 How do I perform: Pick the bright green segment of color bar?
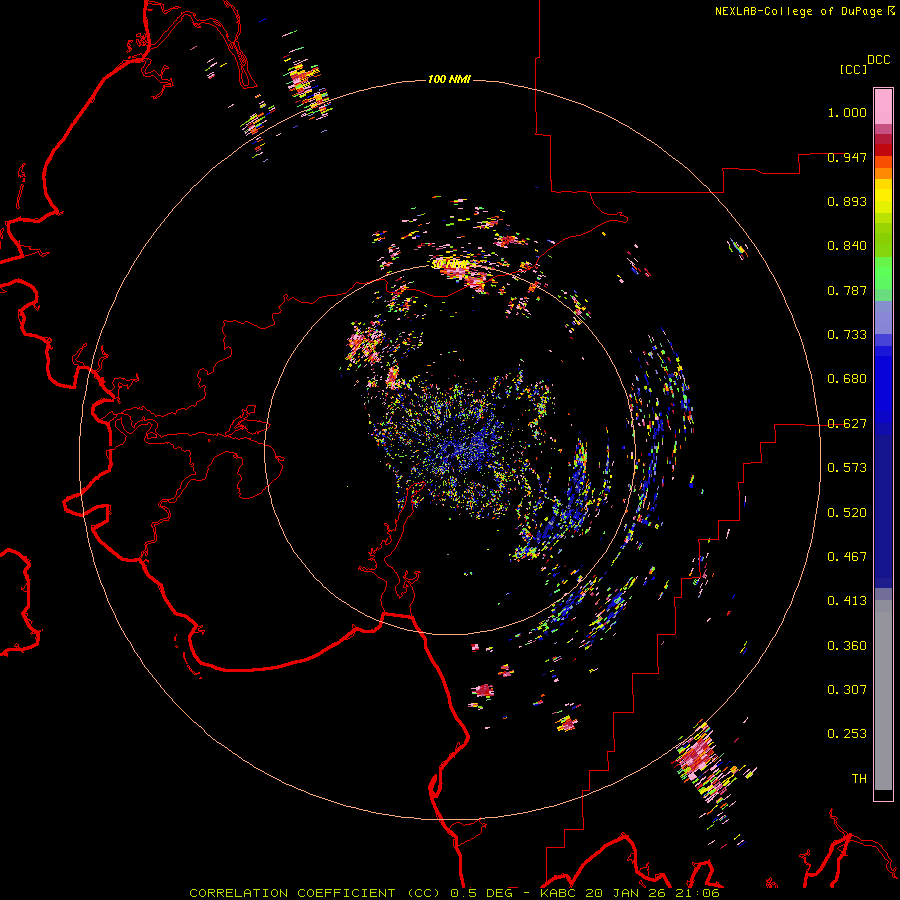tap(883, 272)
